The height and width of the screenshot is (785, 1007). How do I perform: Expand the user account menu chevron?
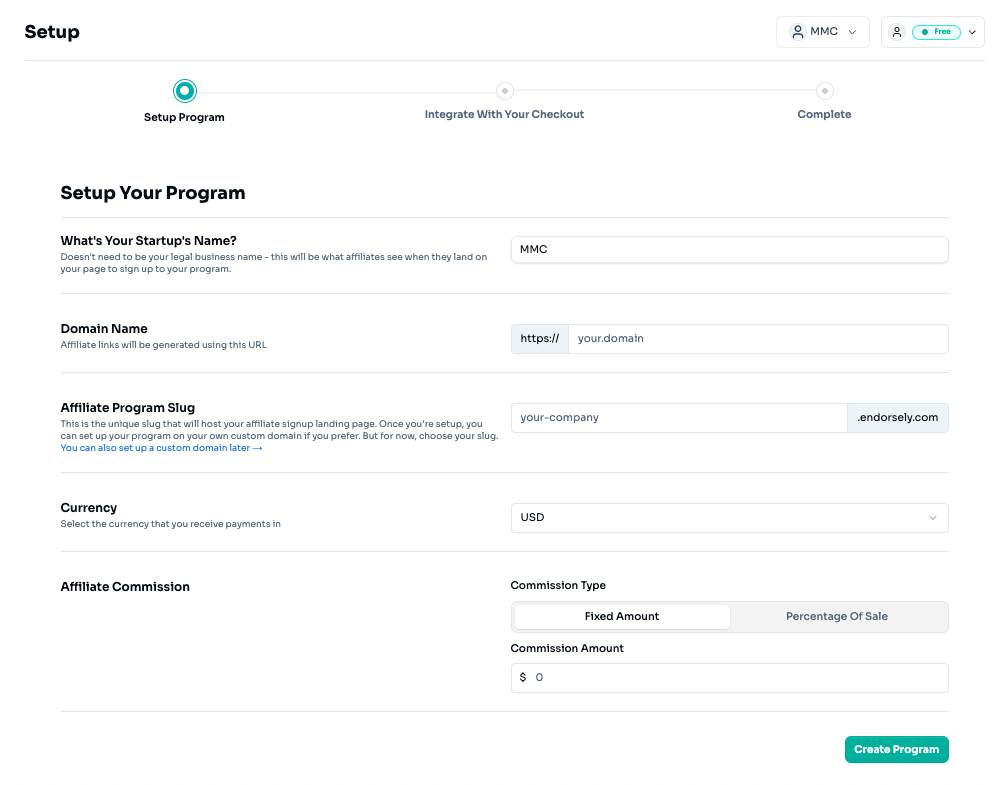pyautogui.click(x=972, y=32)
